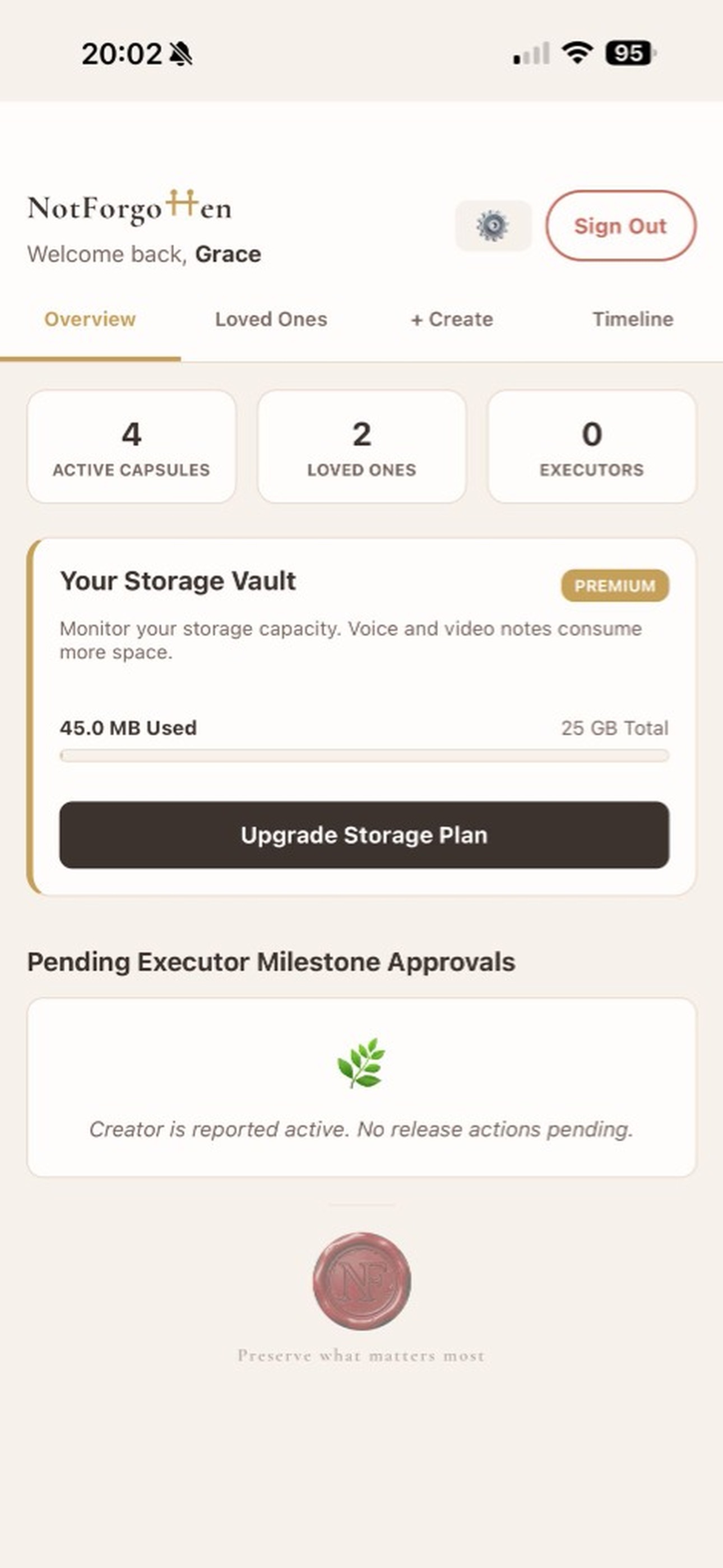Tap the PREMIUM plan badge

click(x=615, y=585)
